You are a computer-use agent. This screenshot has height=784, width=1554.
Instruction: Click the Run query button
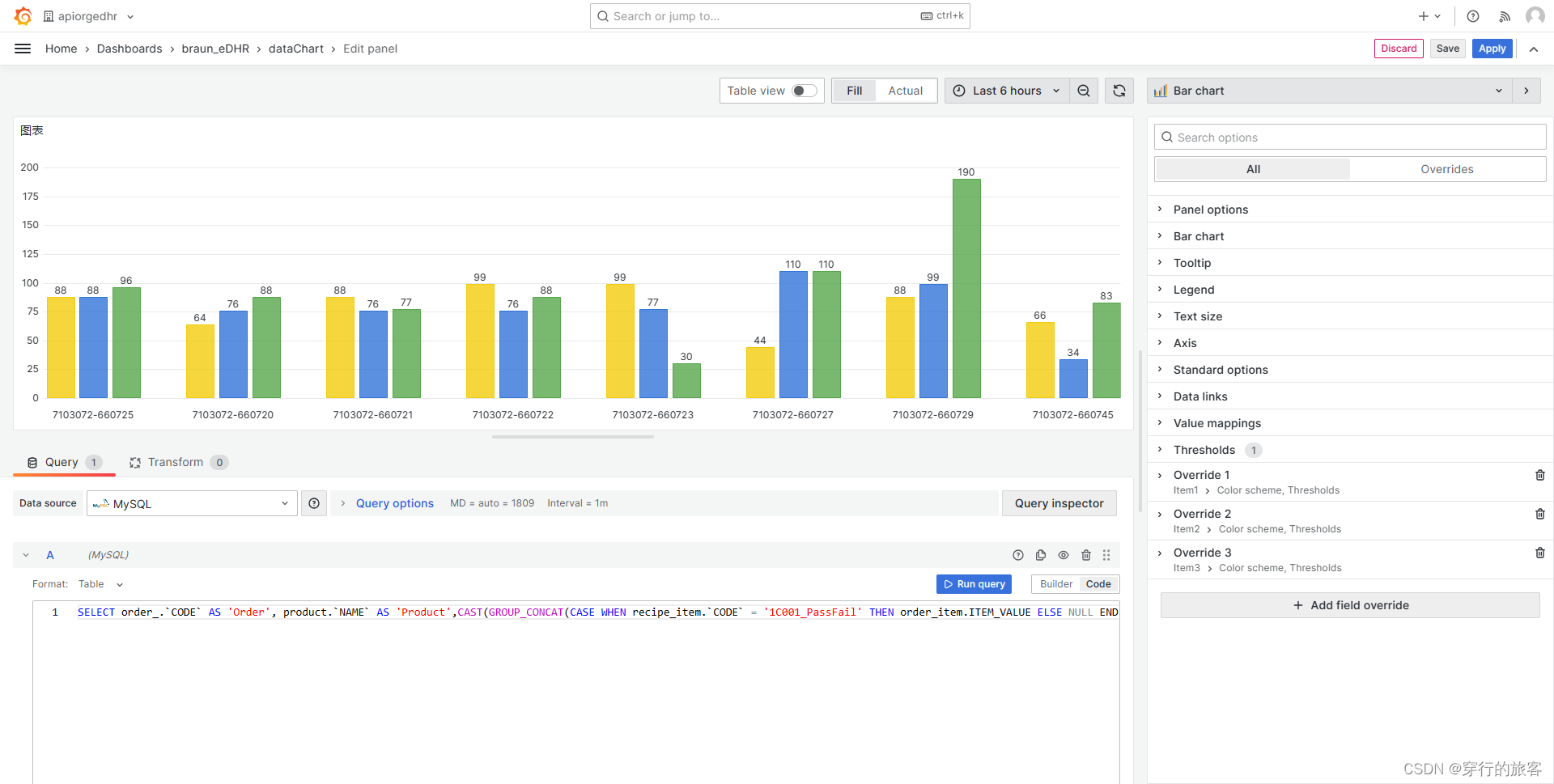pos(974,583)
